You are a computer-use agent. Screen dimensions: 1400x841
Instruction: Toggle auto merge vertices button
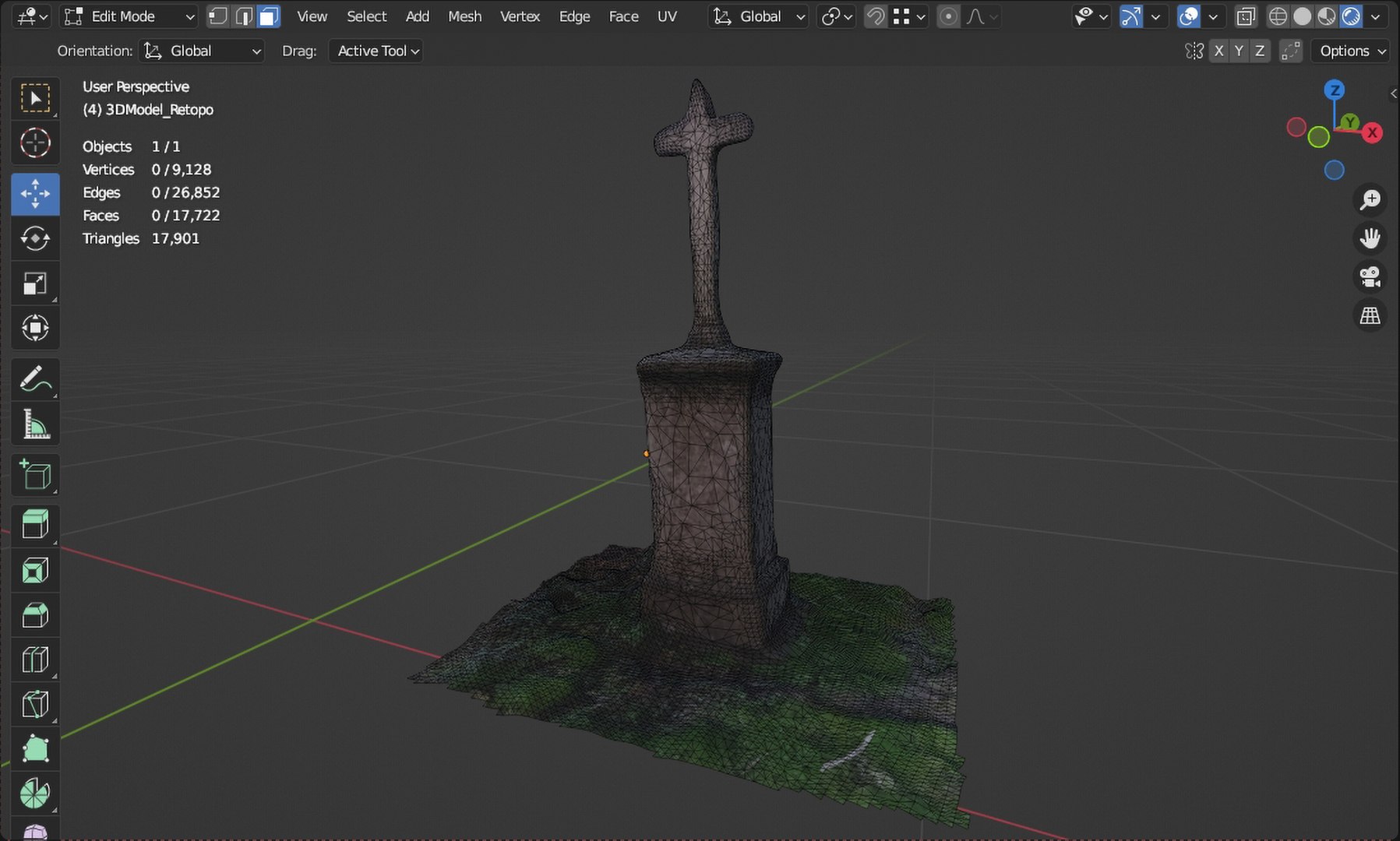[1290, 51]
